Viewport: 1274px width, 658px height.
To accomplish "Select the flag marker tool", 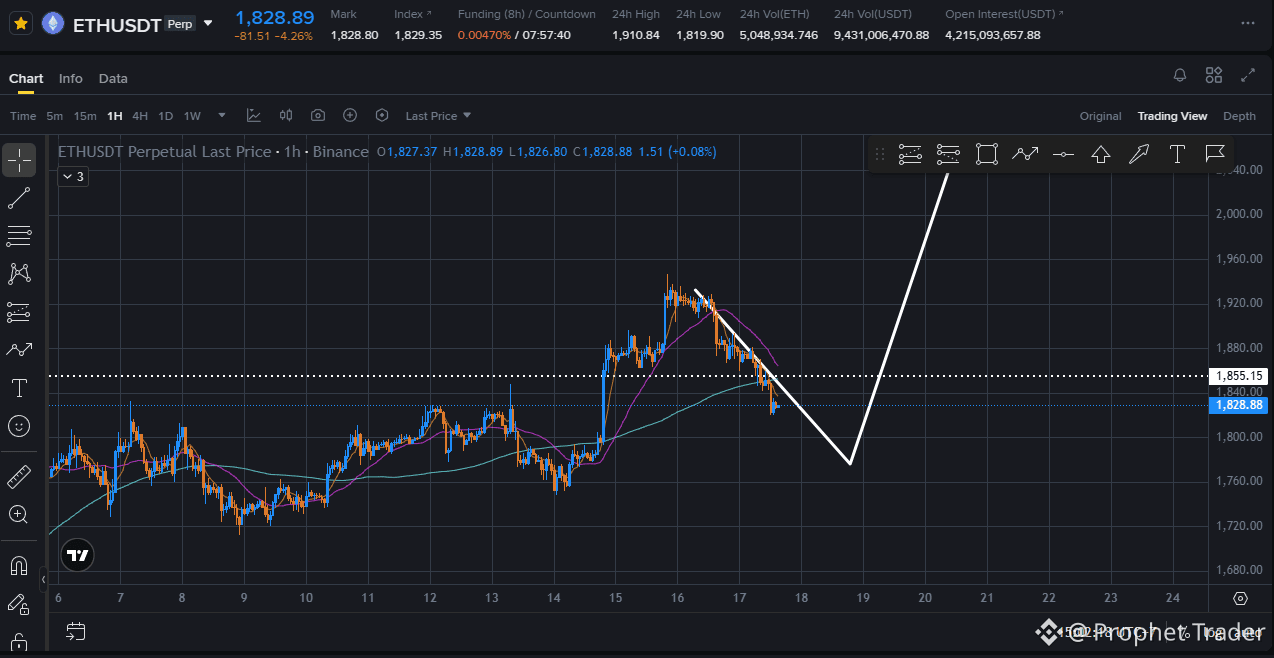I will click(x=1215, y=154).
